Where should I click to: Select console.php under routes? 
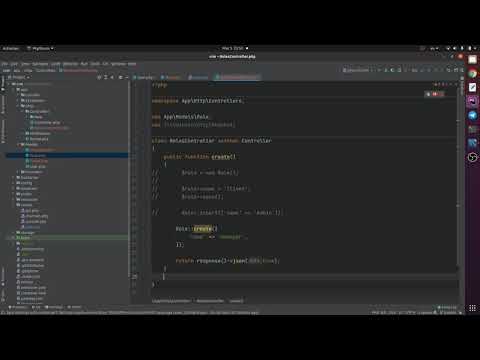[34, 221]
